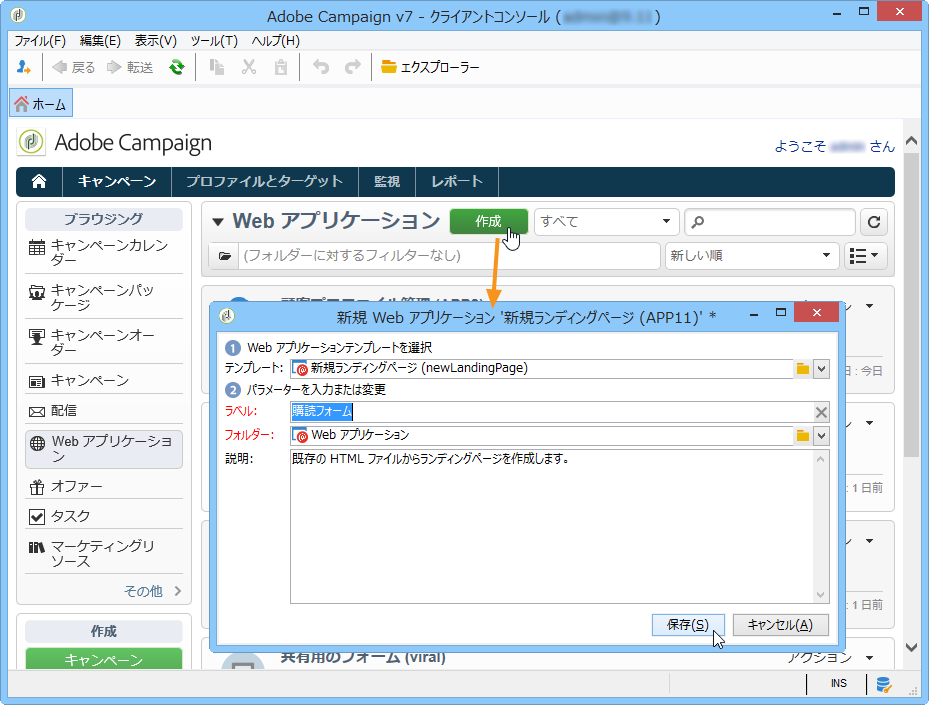The width and height of the screenshot is (943, 717).
Task: Click the 保存(S) save button
Action: pos(688,625)
